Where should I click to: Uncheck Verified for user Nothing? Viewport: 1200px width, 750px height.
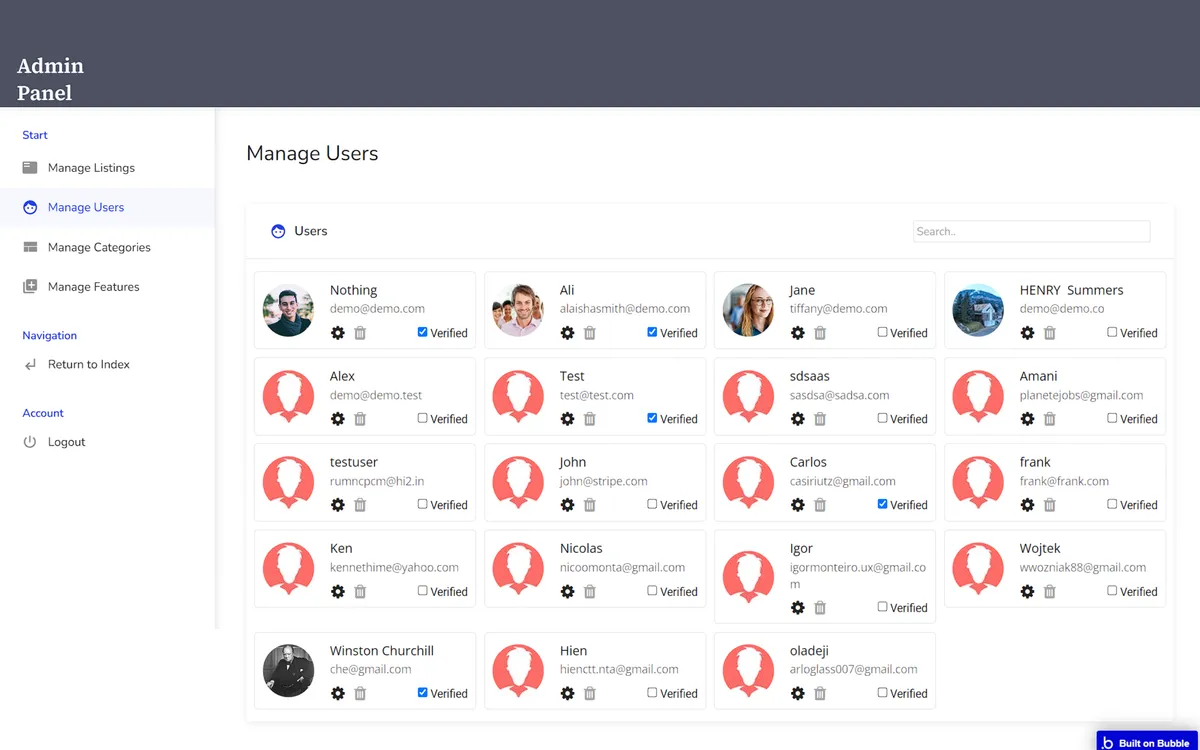point(422,332)
